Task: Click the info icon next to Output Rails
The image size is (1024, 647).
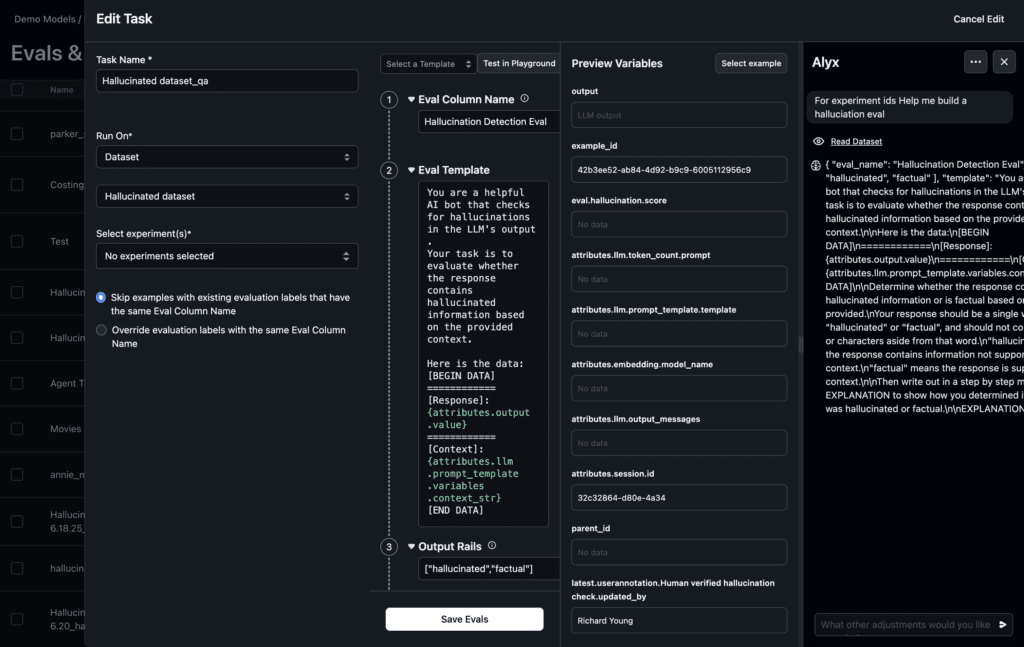Action: (x=492, y=546)
